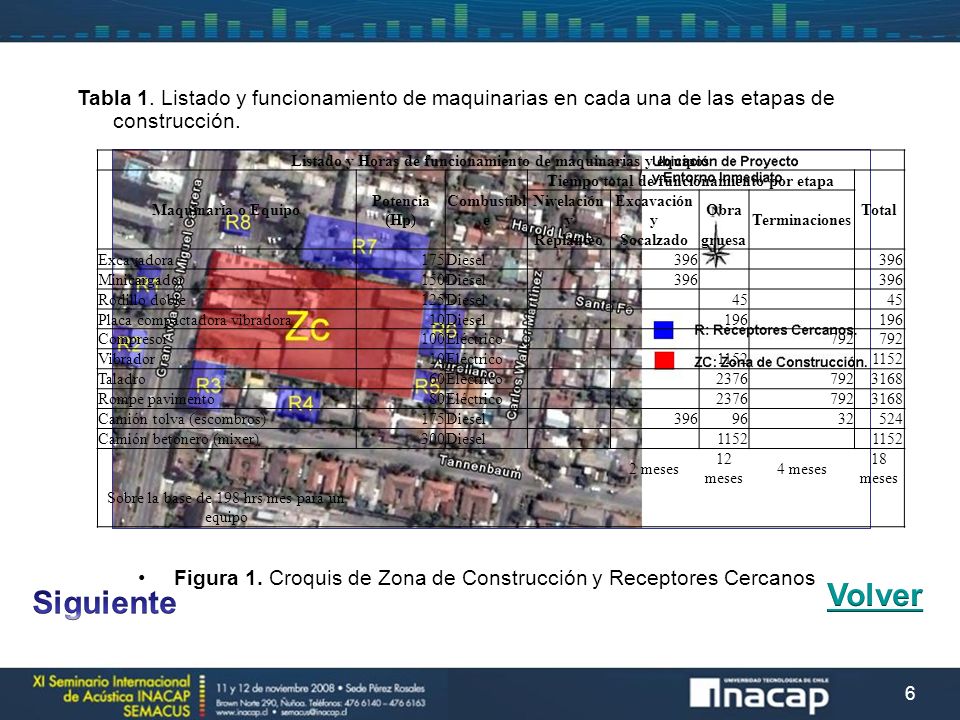Click 'Taladro' row label
Viewport: 960px width, 720px height.
click(x=121, y=379)
